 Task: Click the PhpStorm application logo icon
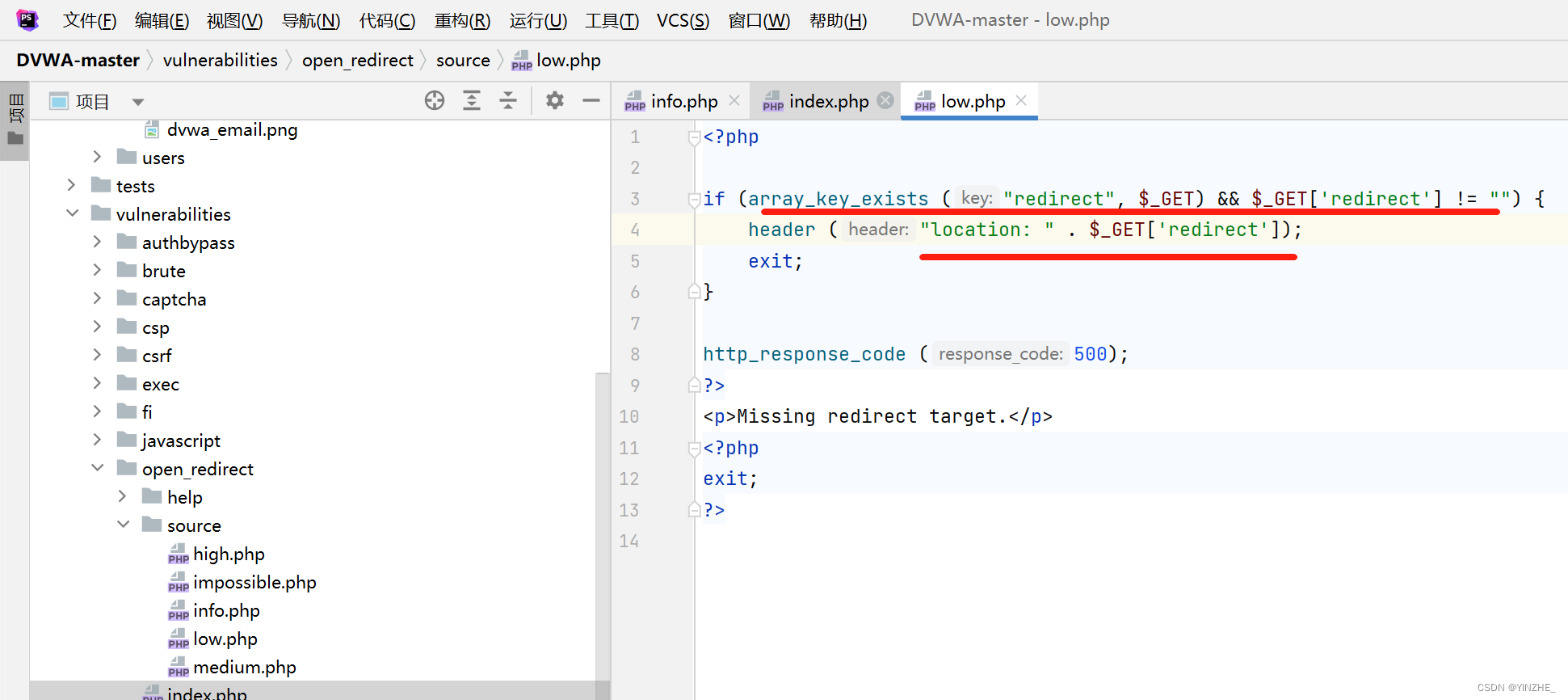click(x=27, y=19)
